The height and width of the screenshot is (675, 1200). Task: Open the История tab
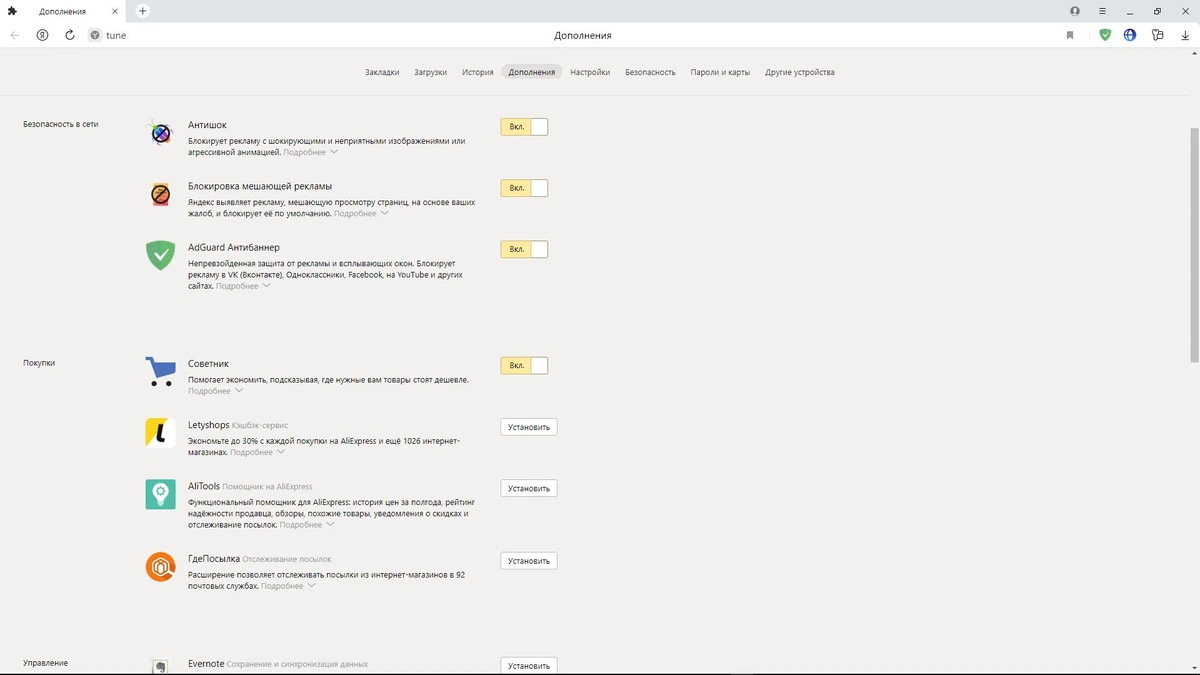point(478,72)
